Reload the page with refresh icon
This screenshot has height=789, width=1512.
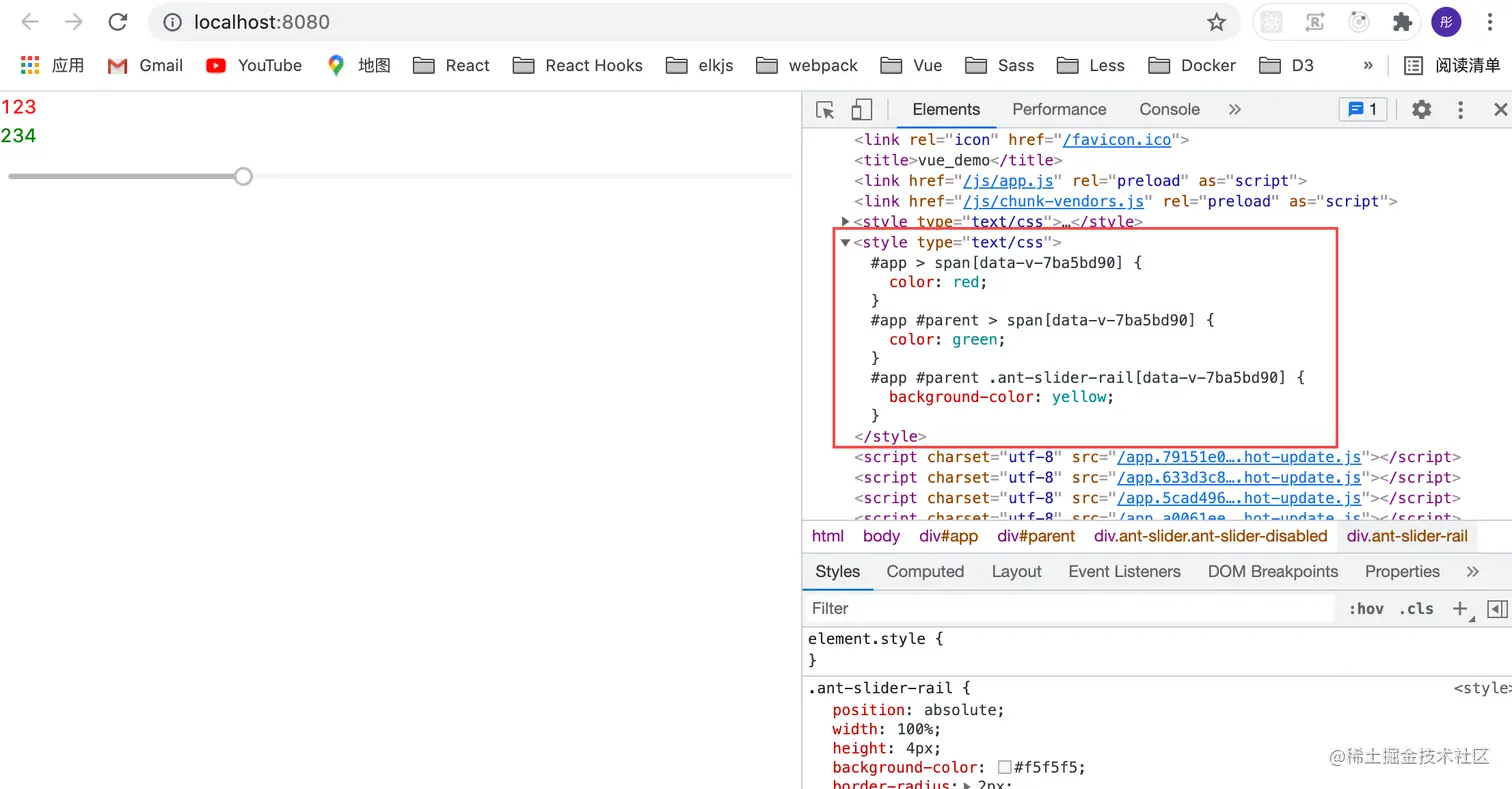click(x=118, y=22)
